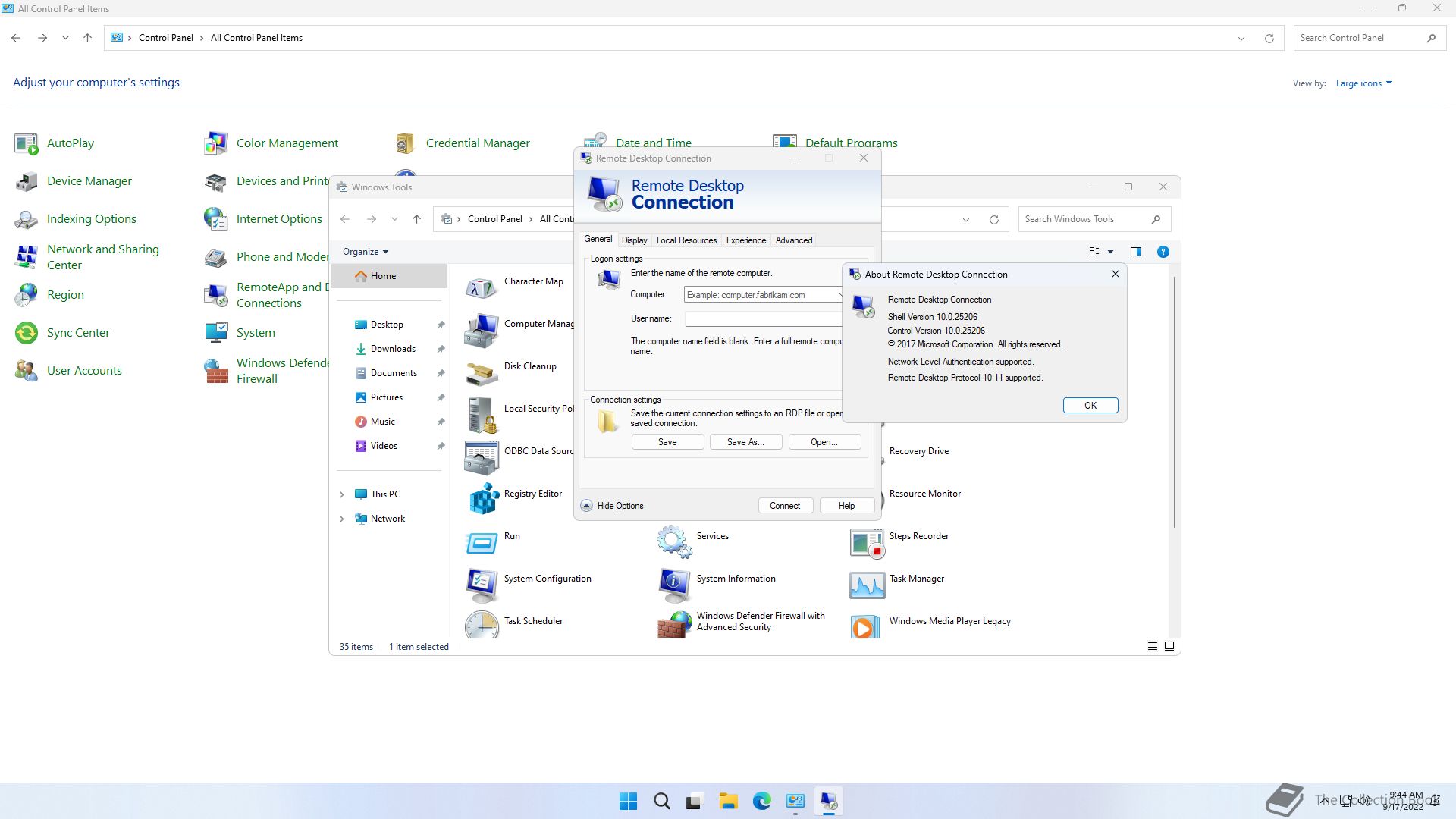Open Color Management icon
Screen dimensions: 1456x819
pyautogui.click(x=216, y=143)
